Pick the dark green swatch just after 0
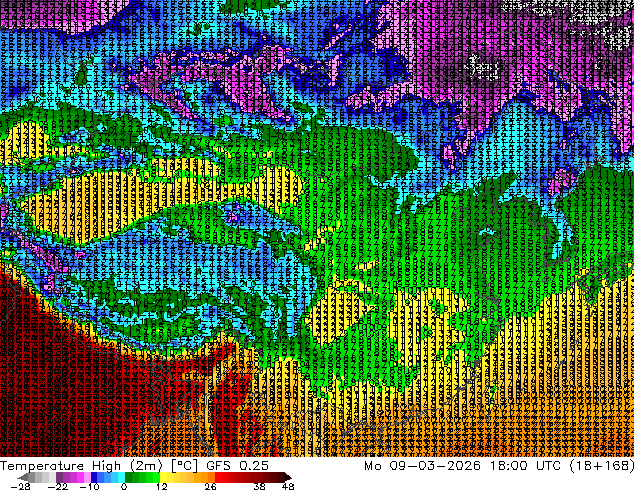Image resolution: width=634 pixels, height=490 pixels. (x=128, y=477)
